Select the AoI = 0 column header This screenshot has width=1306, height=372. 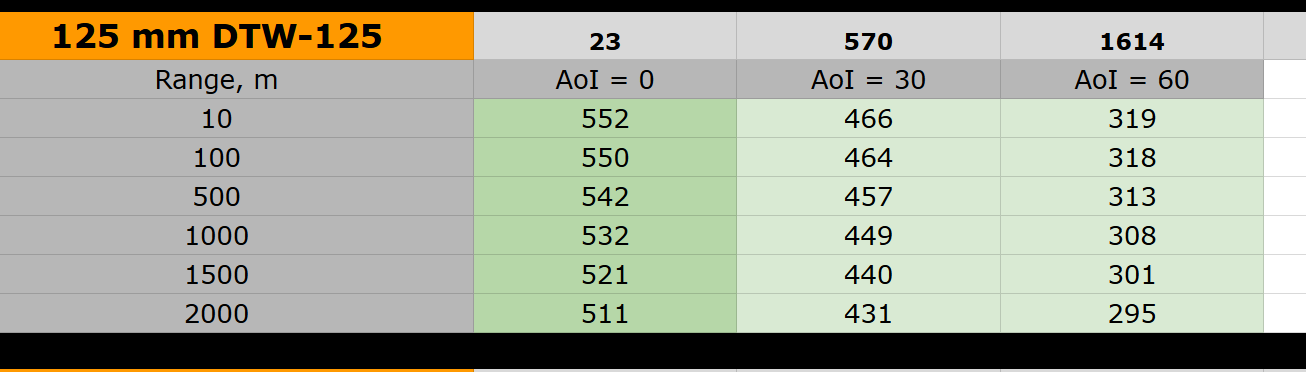(605, 80)
